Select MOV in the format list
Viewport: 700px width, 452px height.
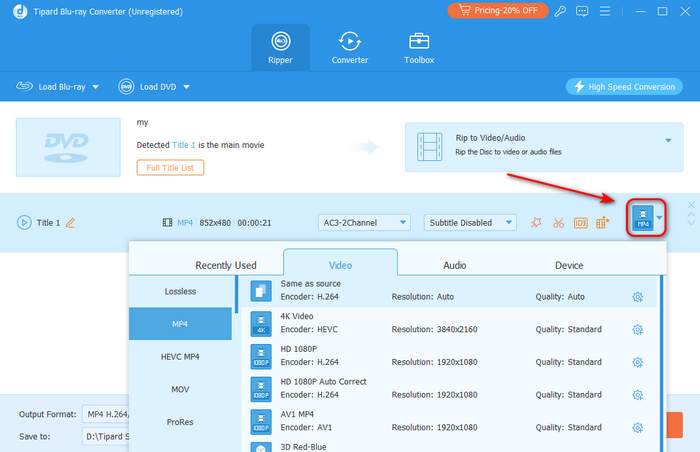coord(180,389)
